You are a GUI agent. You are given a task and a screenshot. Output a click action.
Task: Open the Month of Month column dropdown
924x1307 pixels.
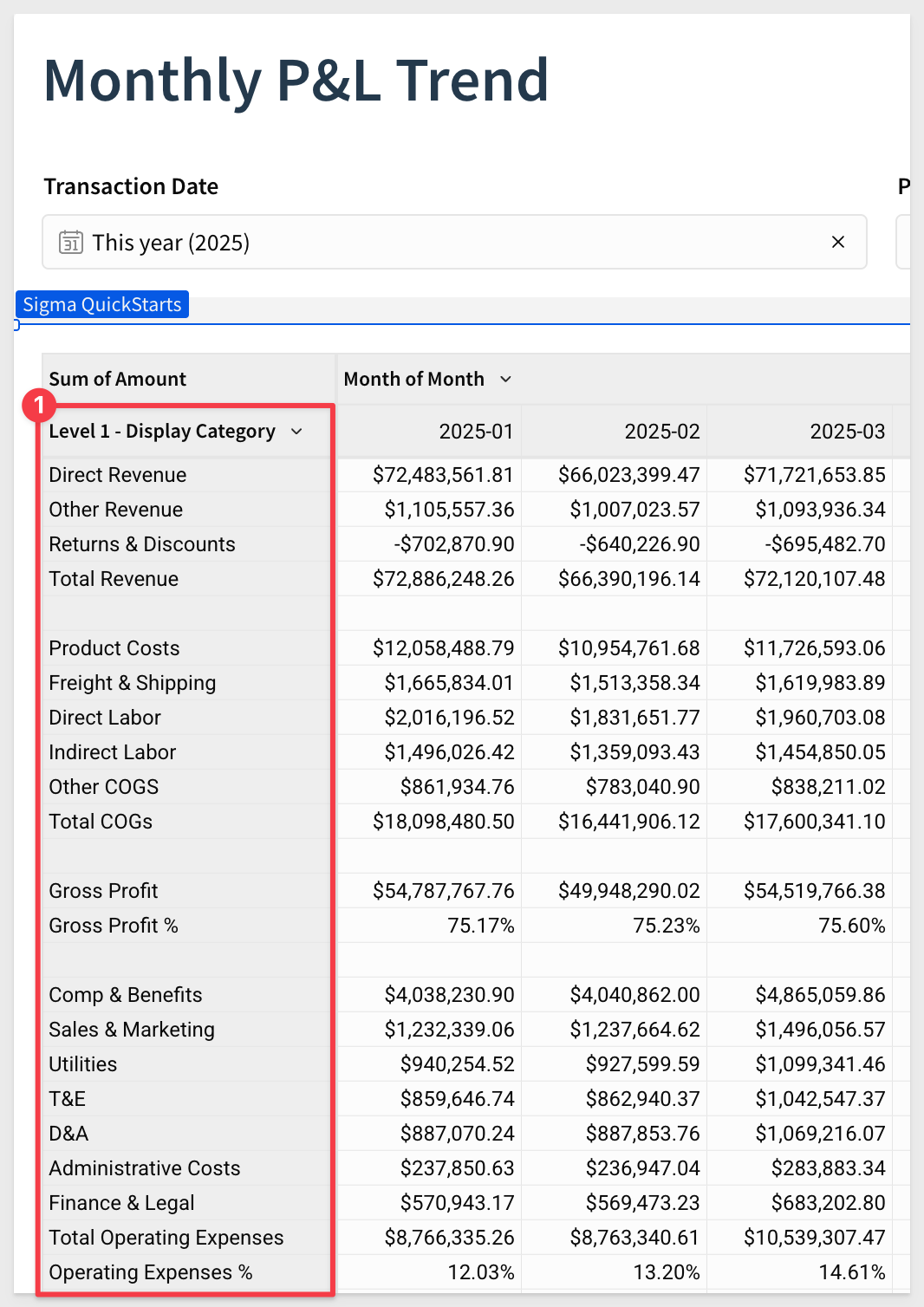[x=506, y=380]
